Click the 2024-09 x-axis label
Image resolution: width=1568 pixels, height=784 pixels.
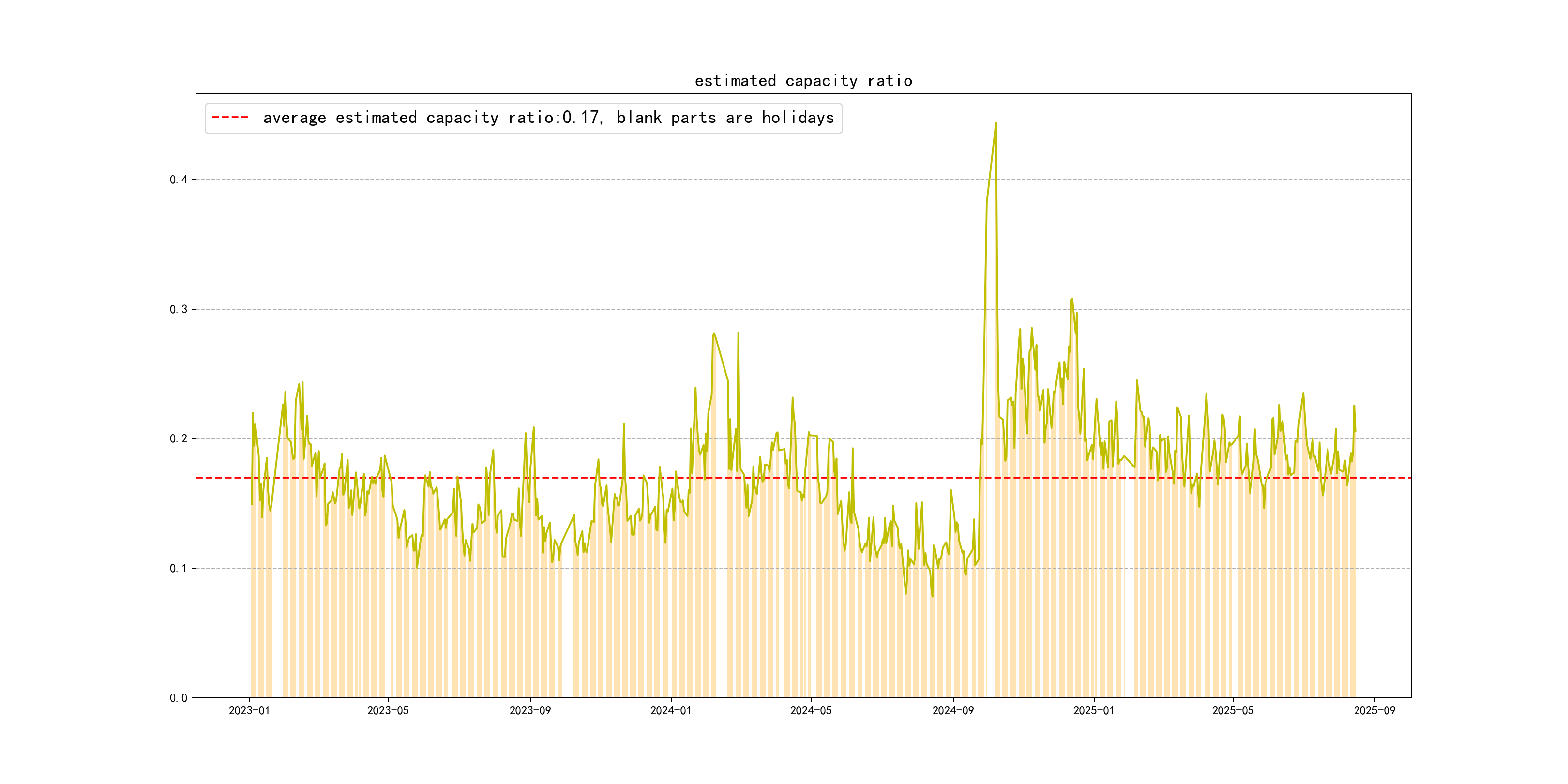tap(952, 710)
